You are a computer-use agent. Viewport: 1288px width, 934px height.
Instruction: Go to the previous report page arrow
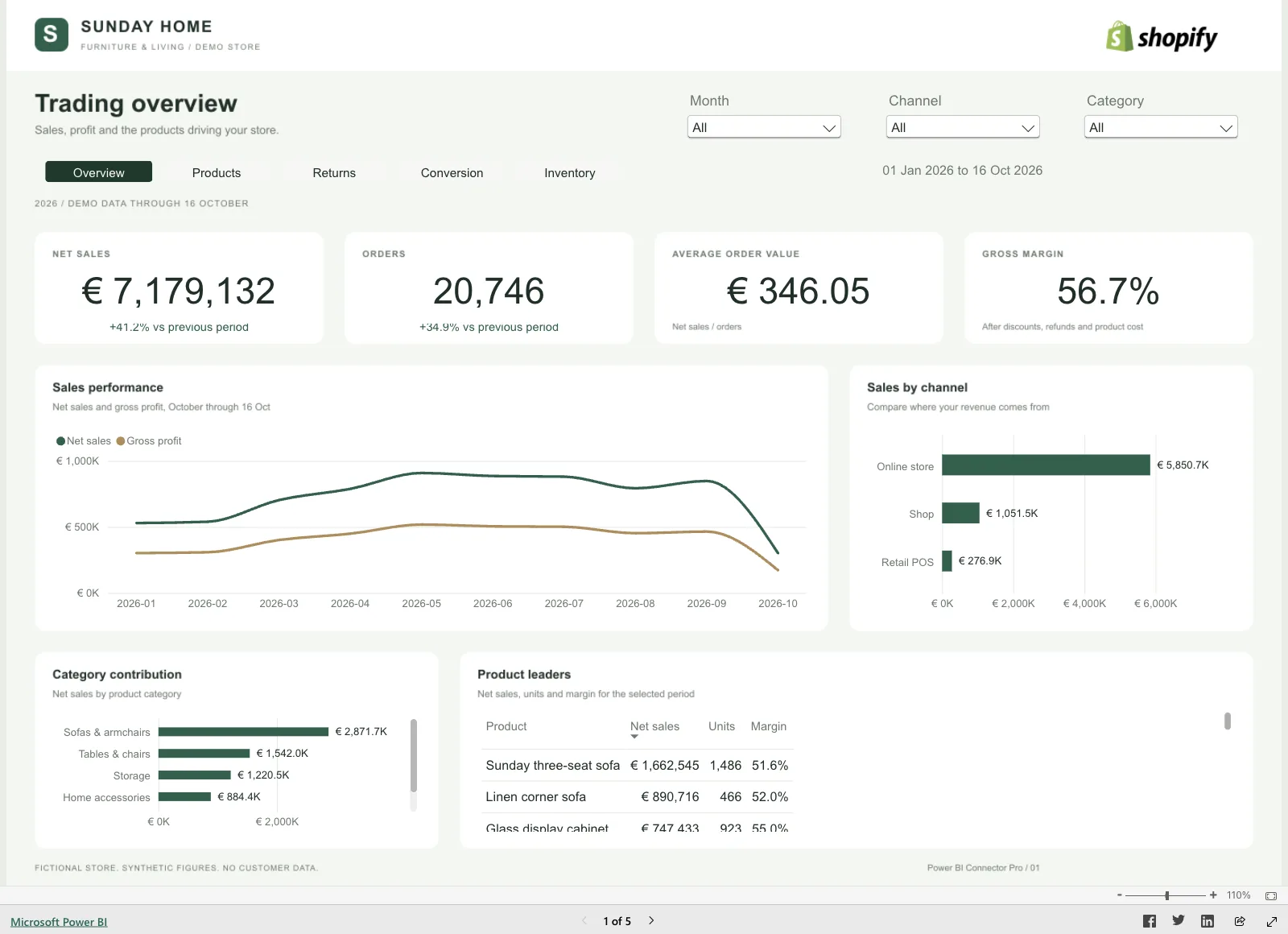coord(584,920)
